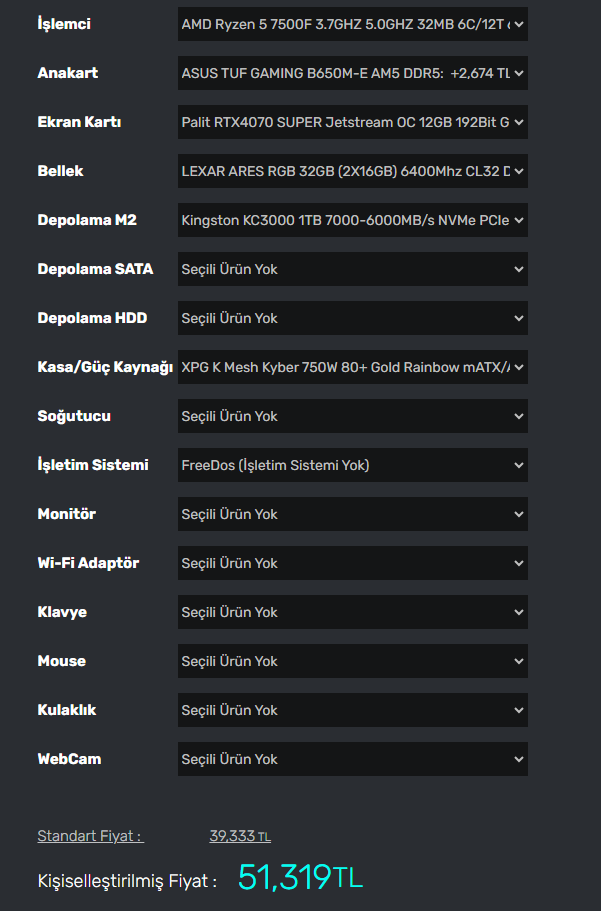This screenshot has height=911, width=601.
Task: Open the Ekran Kartı graphics card dropdown
Action: click(352, 122)
